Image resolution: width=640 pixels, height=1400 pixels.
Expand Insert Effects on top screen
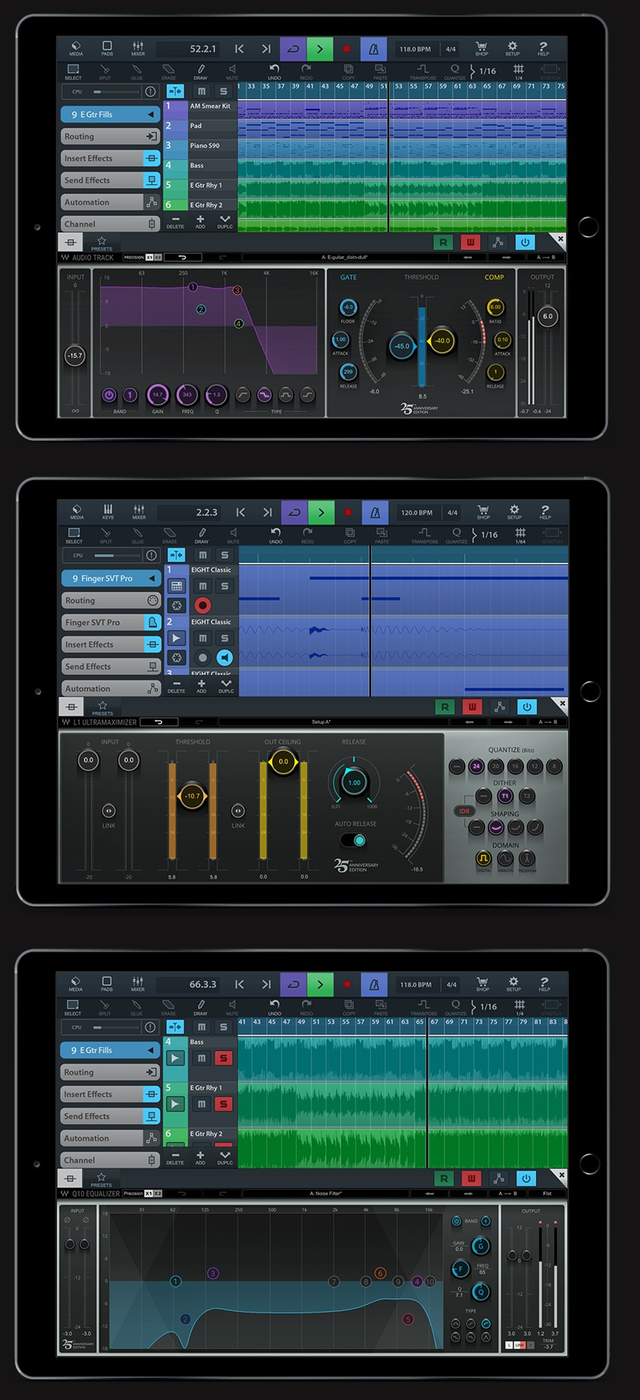110,158
